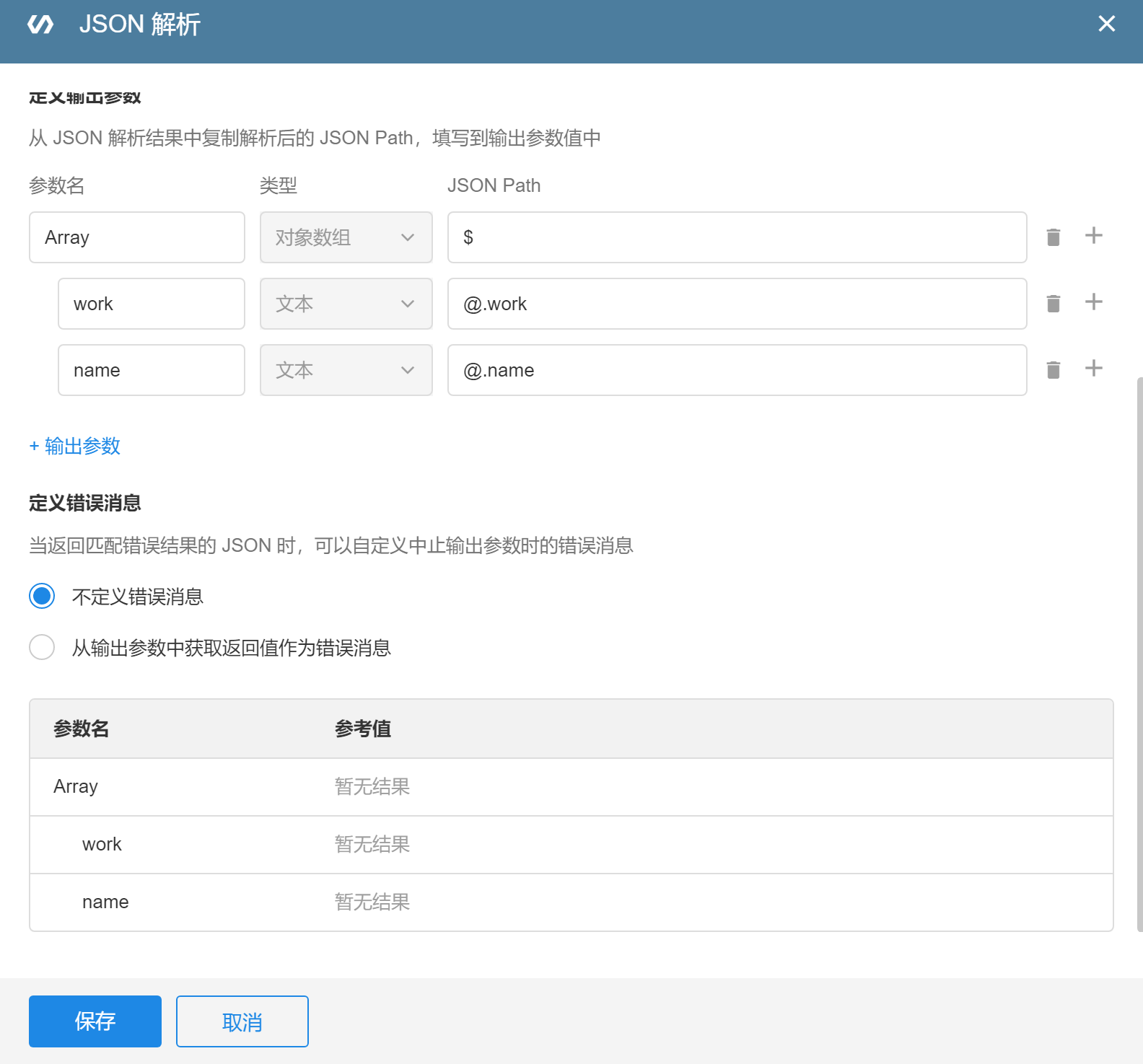Open the type dropdown for work
This screenshot has width=1143, height=1064.
pos(346,304)
